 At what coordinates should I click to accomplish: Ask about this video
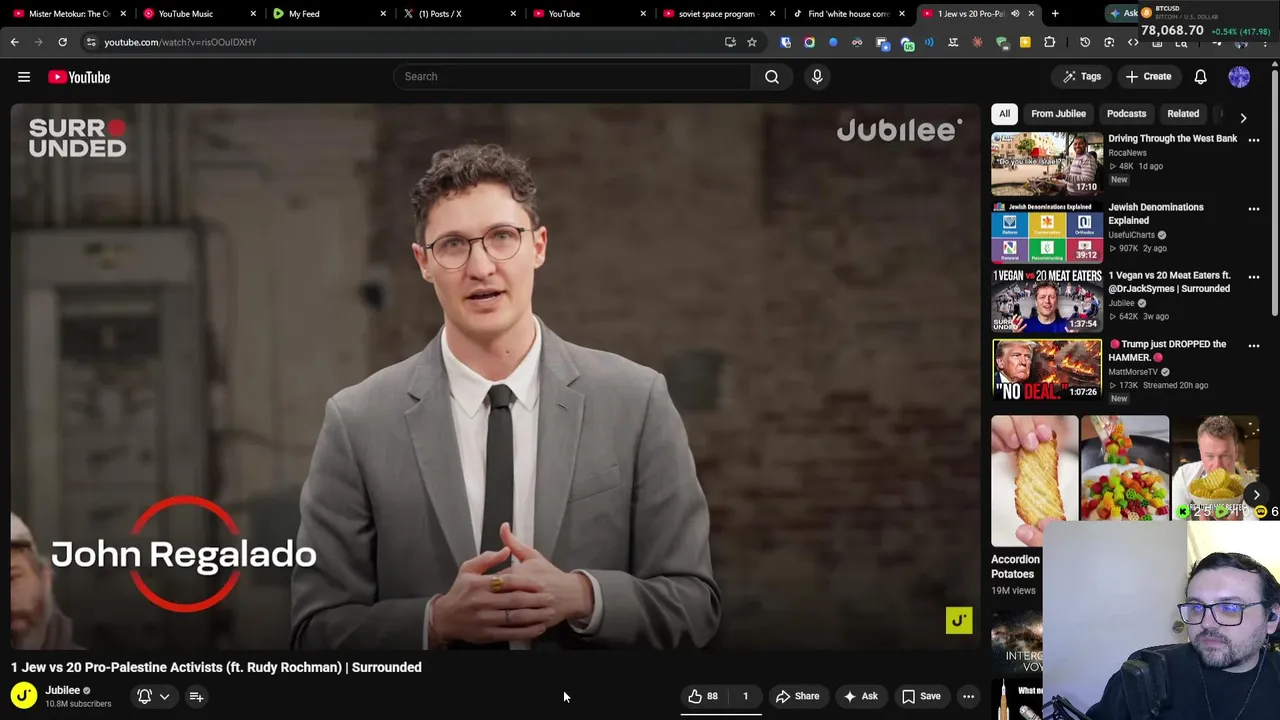[860, 696]
